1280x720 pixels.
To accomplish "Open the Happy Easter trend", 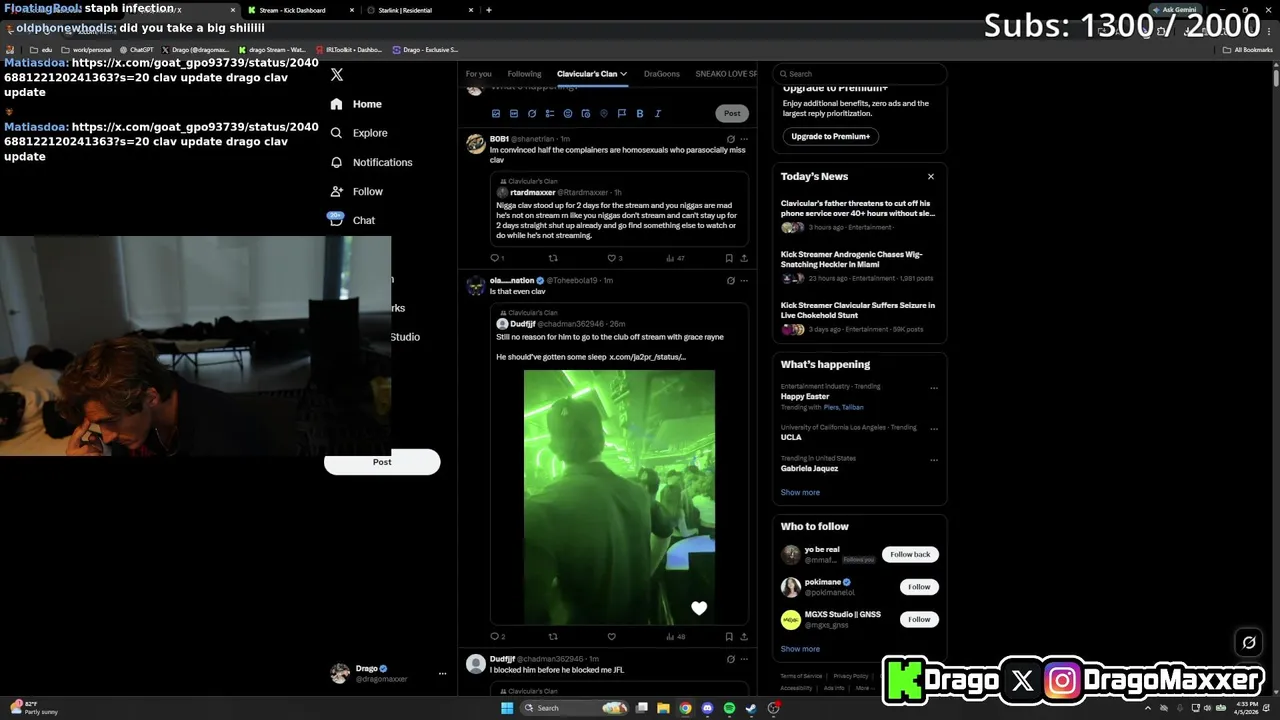I will (x=805, y=396).
